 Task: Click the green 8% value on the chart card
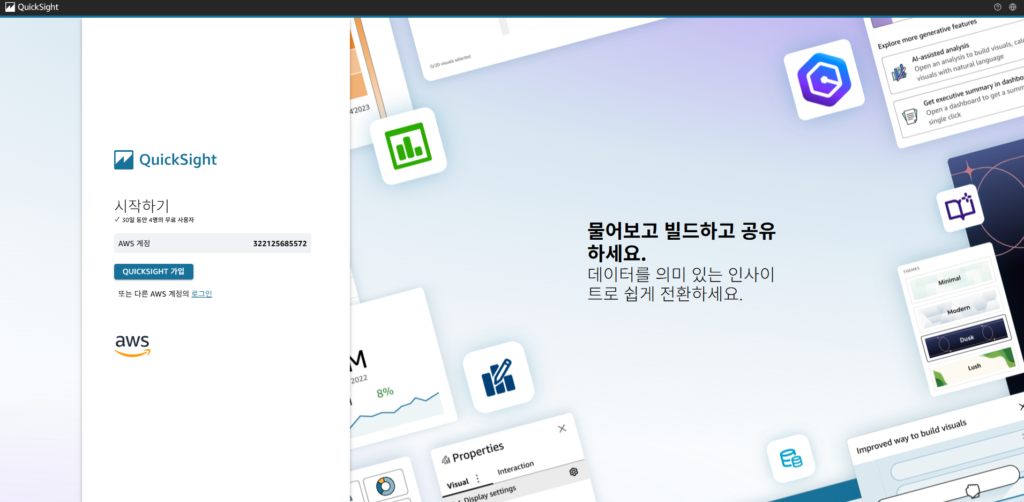385,392
